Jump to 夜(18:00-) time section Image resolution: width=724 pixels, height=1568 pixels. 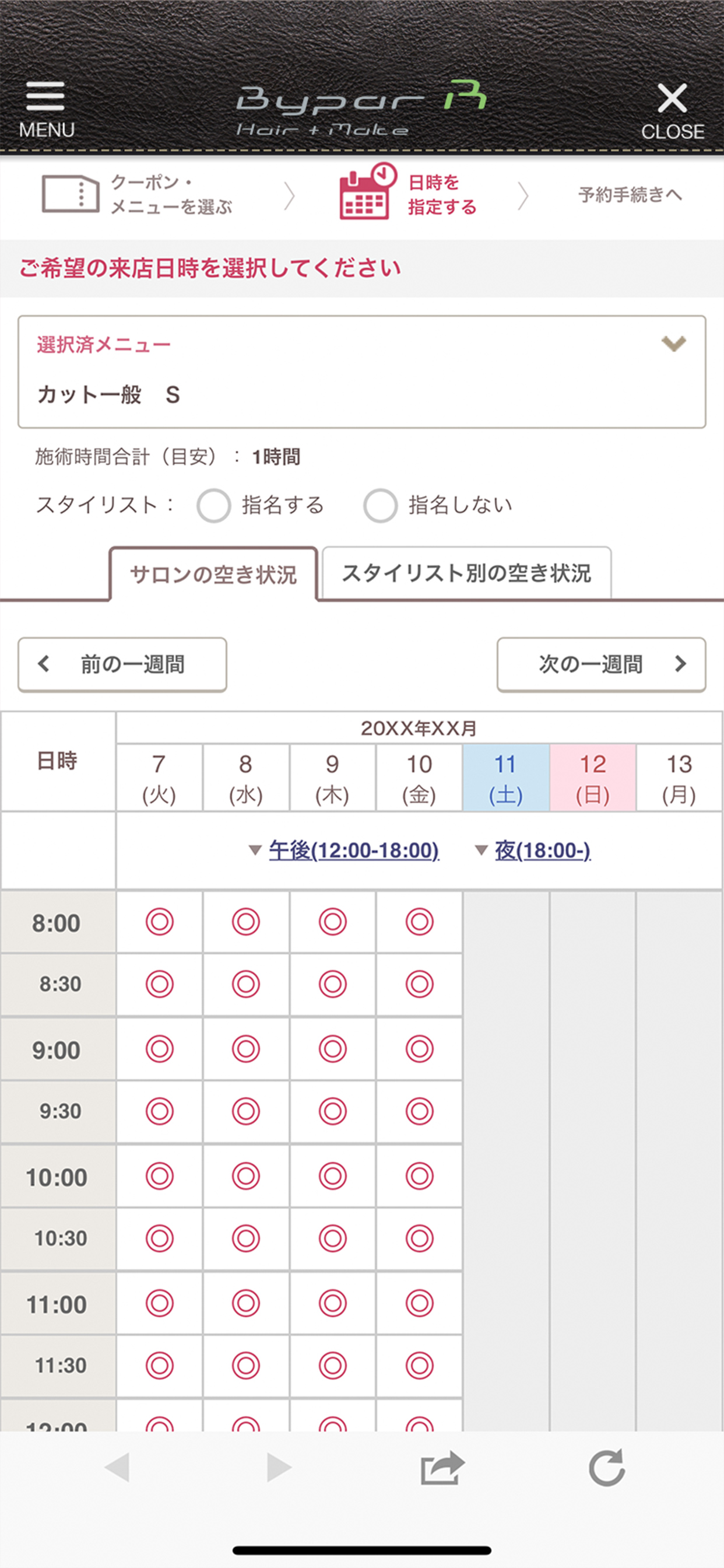[542, 850]
